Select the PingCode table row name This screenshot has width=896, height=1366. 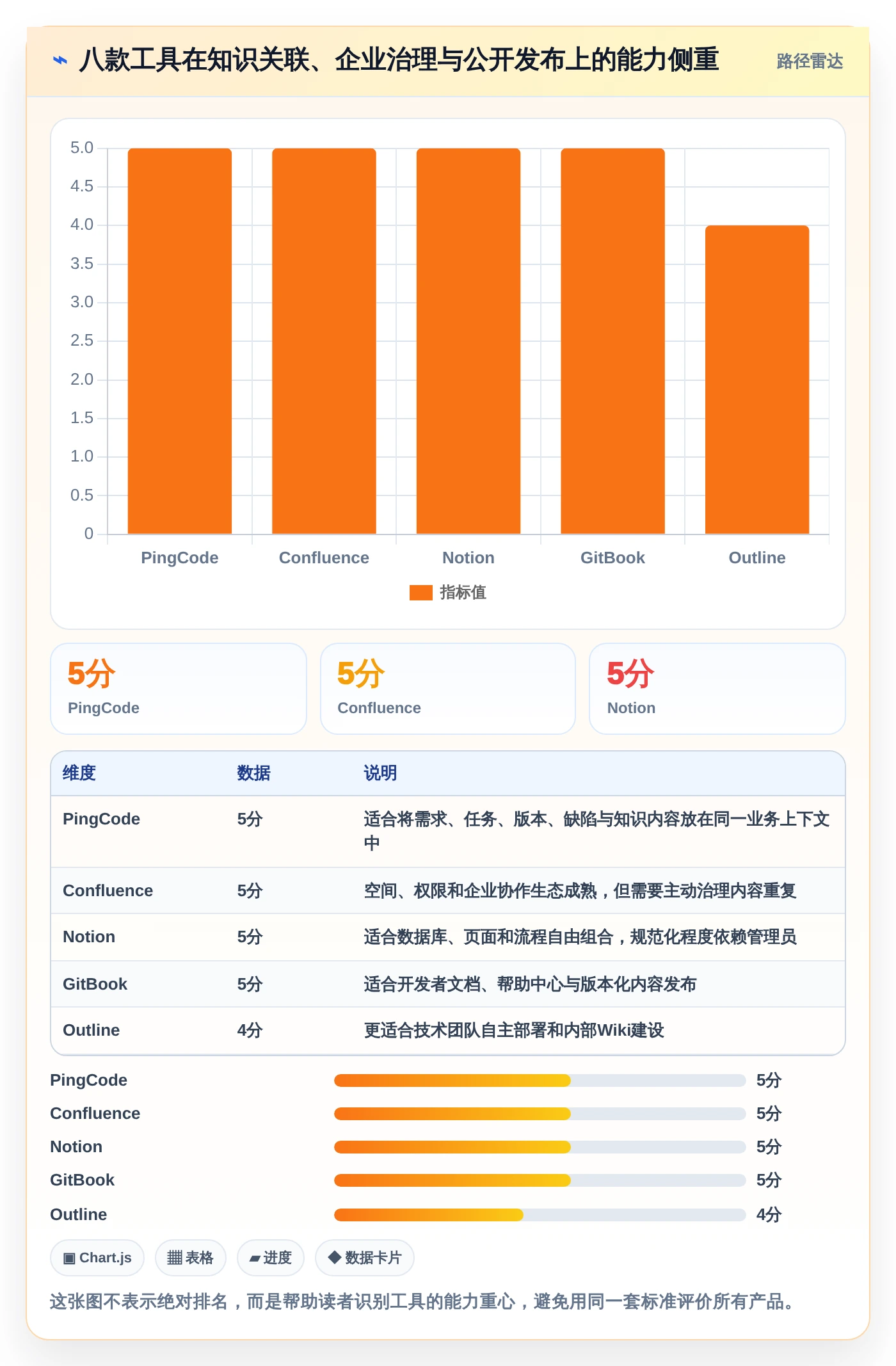tap(101, 819)
